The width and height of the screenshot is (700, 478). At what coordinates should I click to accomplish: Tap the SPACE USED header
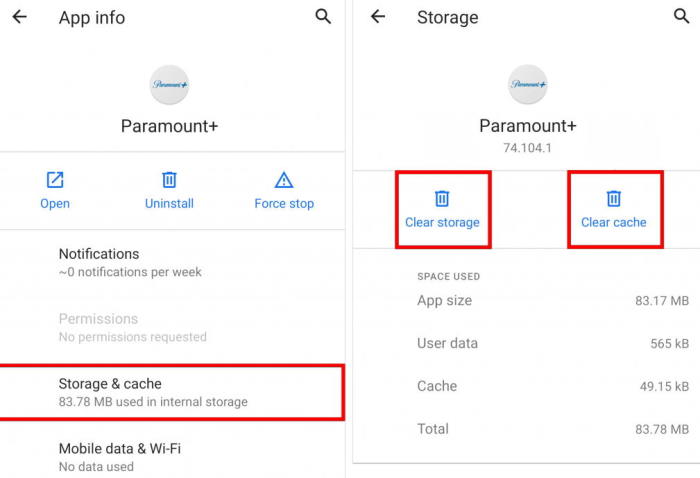tap(449, 276)
